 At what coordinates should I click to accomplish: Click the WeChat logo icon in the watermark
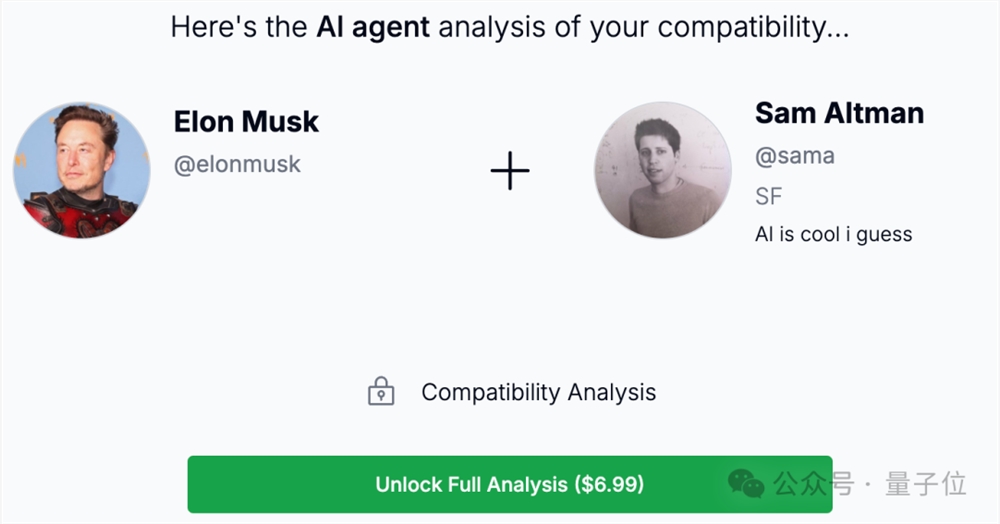[746, 484]
